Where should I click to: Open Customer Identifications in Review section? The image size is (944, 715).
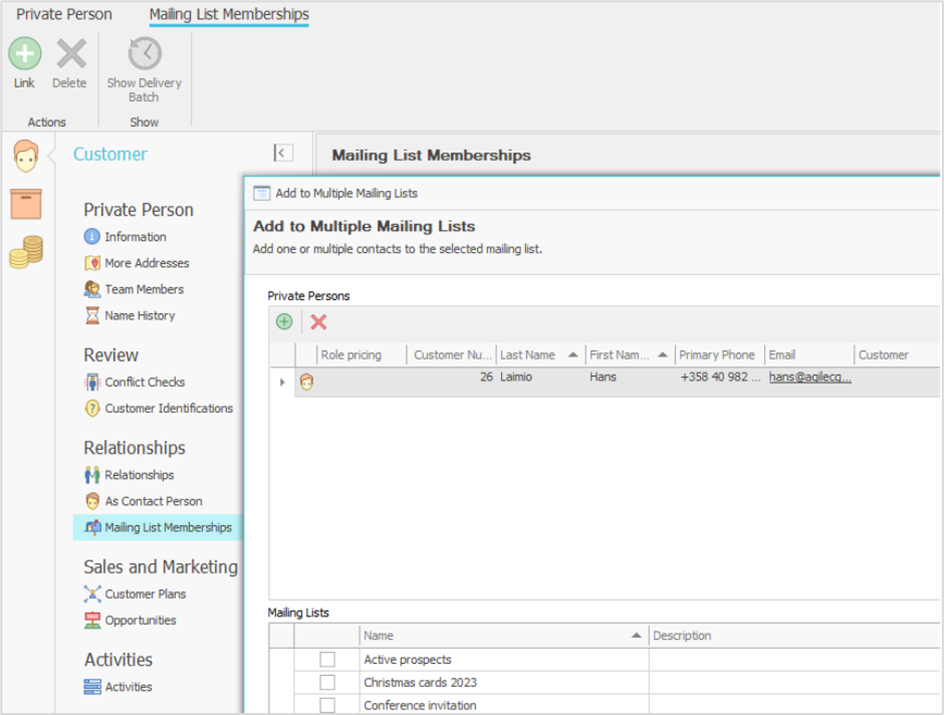tap(168, 408)
